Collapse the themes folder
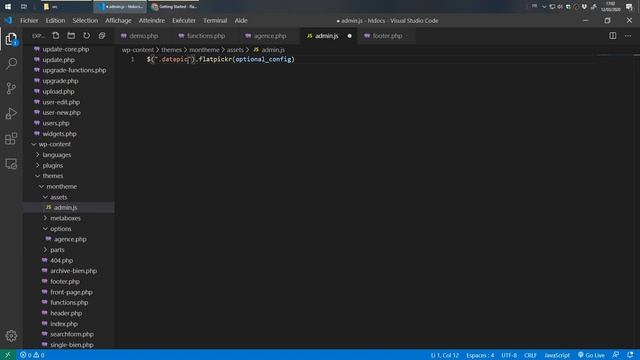This screenshot has width=640, height=360. pos(52,176)
